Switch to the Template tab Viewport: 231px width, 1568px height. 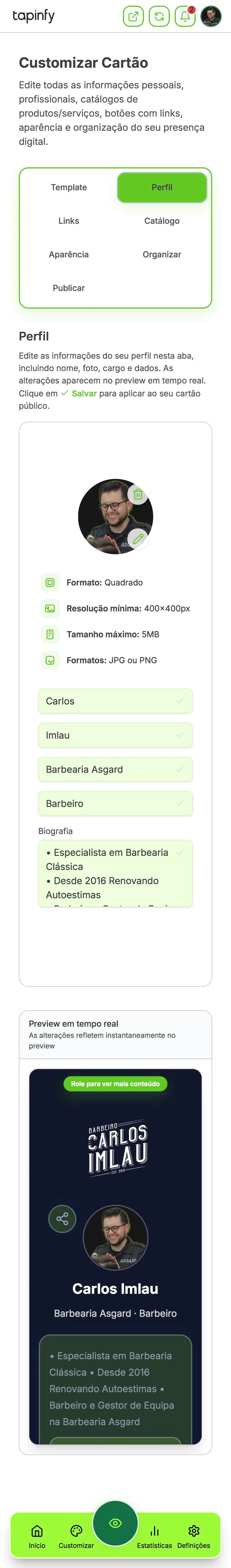pos(69,188)
